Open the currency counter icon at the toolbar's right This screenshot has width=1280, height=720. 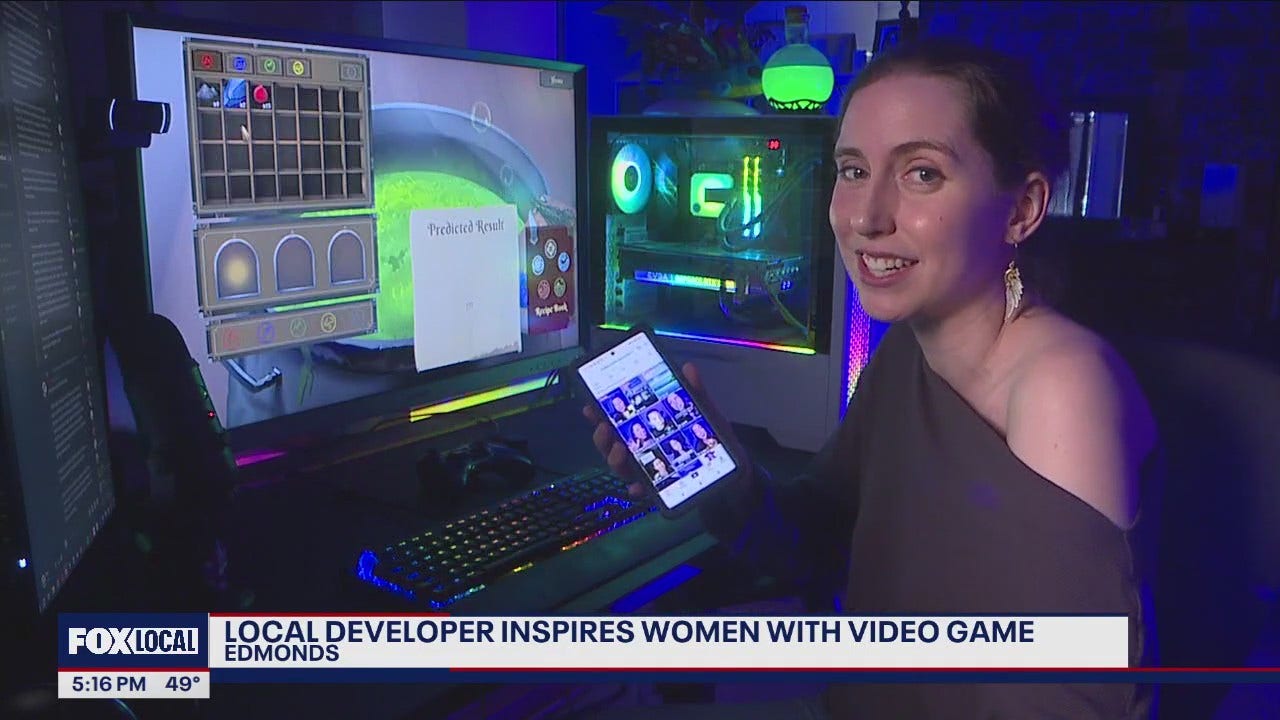click(x=351, y=71)
